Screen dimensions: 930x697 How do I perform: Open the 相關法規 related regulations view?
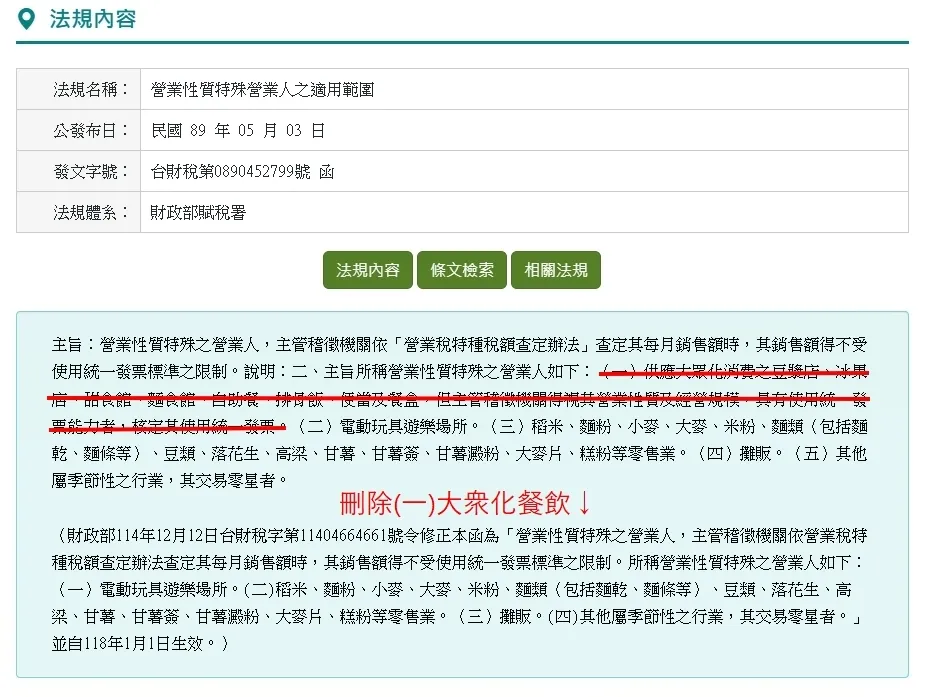coord(556,269)
